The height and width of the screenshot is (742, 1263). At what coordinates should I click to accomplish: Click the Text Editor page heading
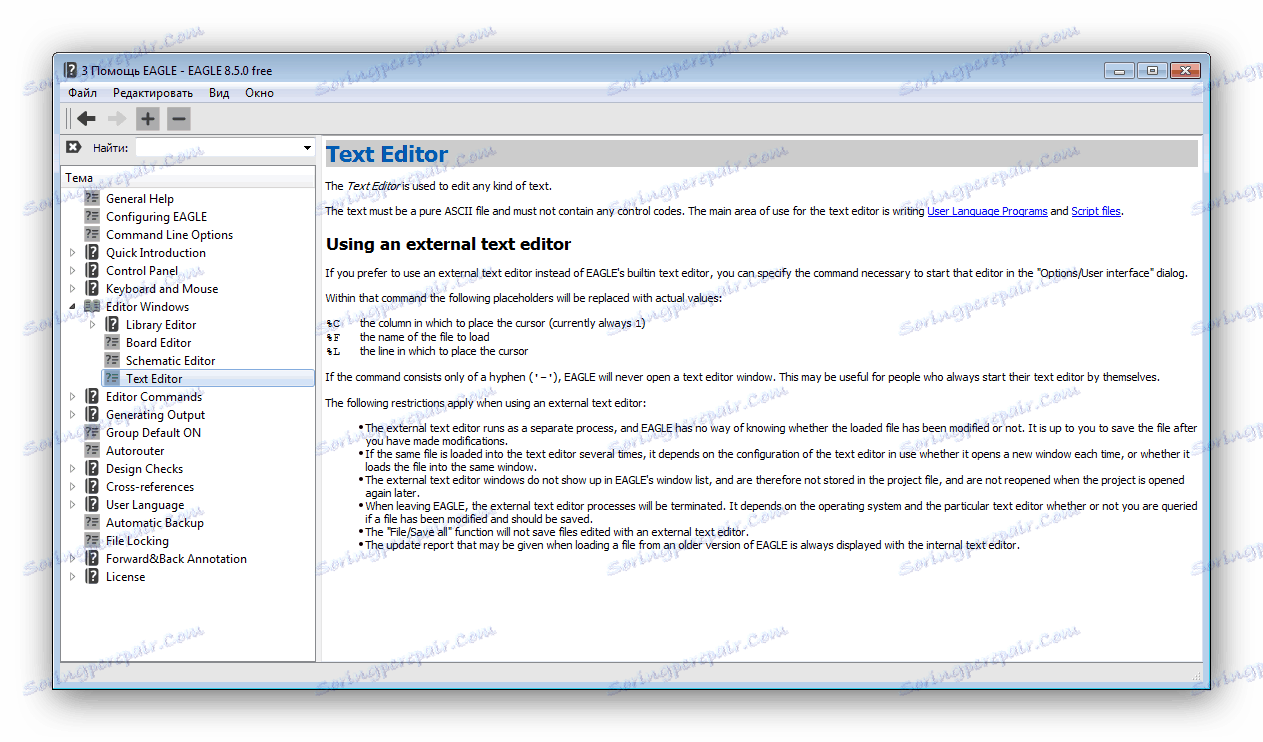point(387,154)
